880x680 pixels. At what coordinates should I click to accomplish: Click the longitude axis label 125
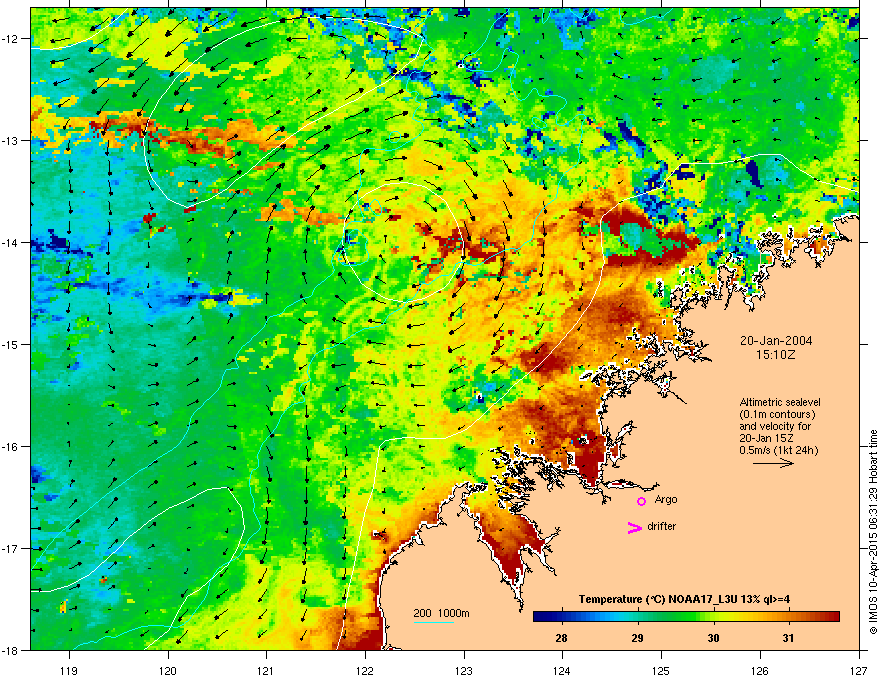(661, 670)
